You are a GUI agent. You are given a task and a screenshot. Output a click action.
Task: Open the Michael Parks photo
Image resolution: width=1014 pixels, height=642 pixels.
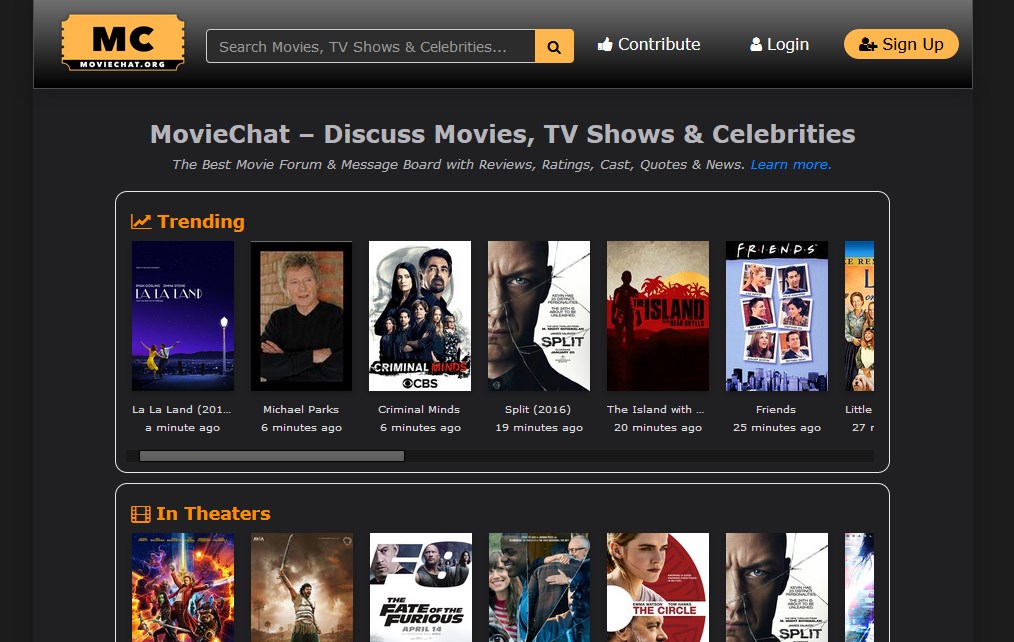pyautogui.click(x=301, y=316)
